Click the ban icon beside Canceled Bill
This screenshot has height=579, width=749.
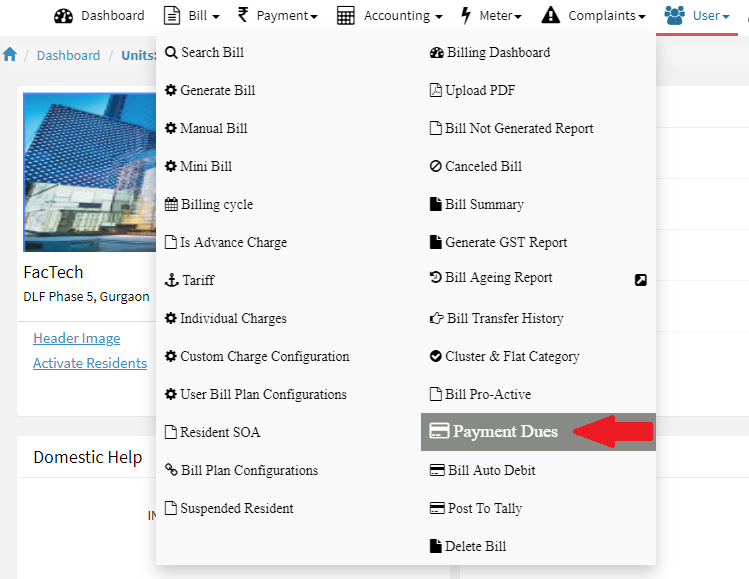point(435,166)
